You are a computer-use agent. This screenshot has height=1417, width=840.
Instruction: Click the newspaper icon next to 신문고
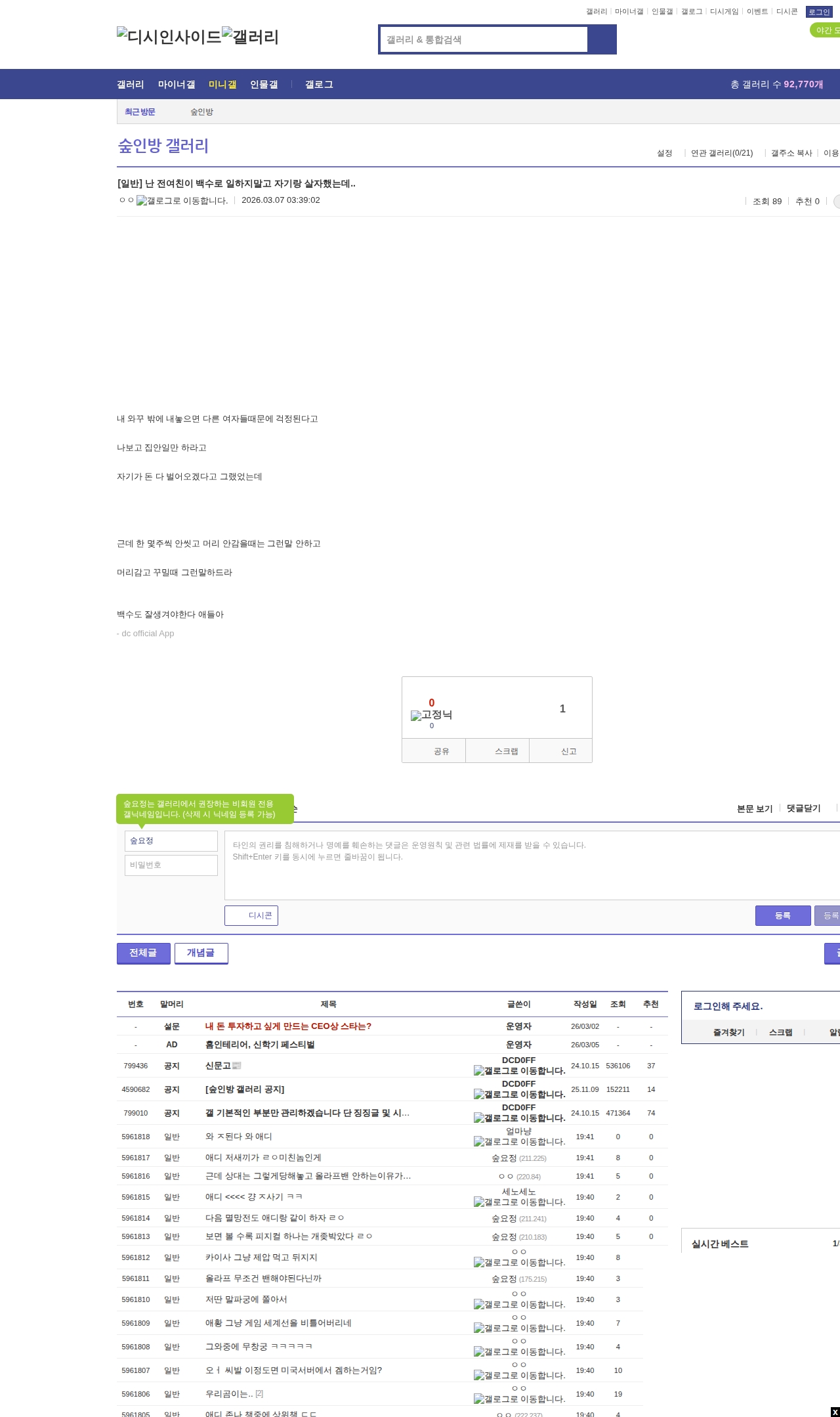coord(237,1066)
